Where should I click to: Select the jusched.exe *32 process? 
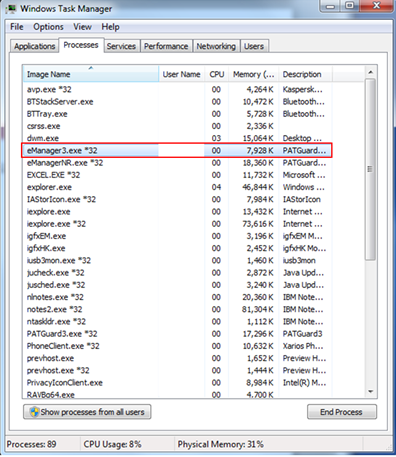click(x=177, y=285)
